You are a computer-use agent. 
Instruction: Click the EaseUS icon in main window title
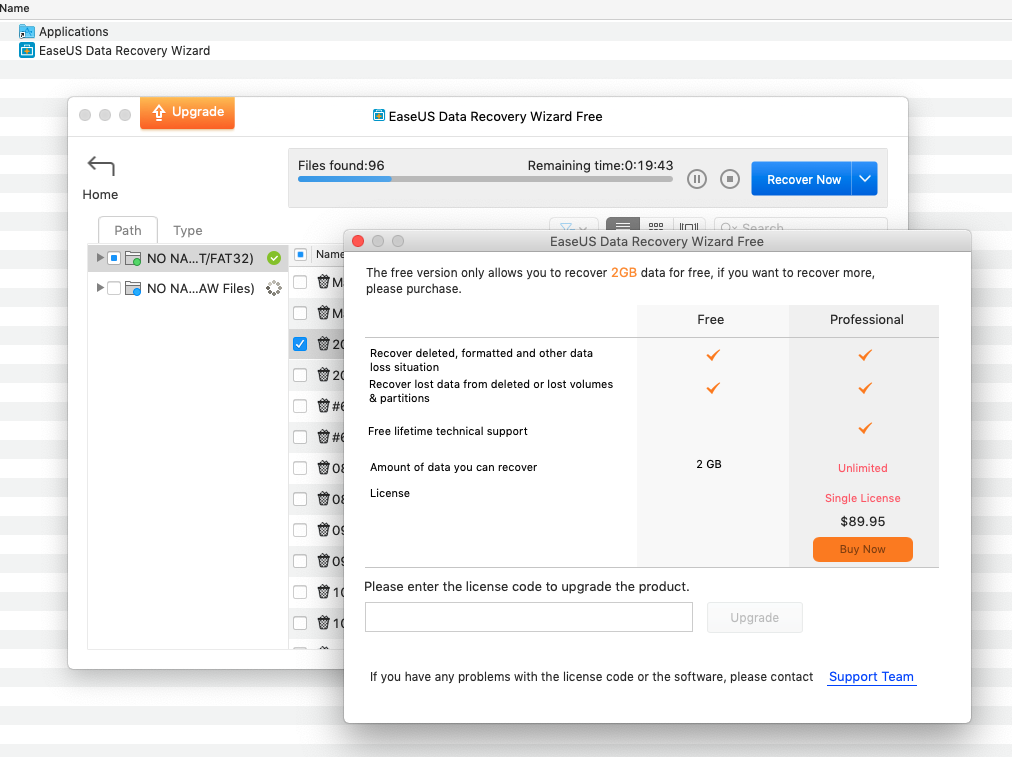[379, 116]
